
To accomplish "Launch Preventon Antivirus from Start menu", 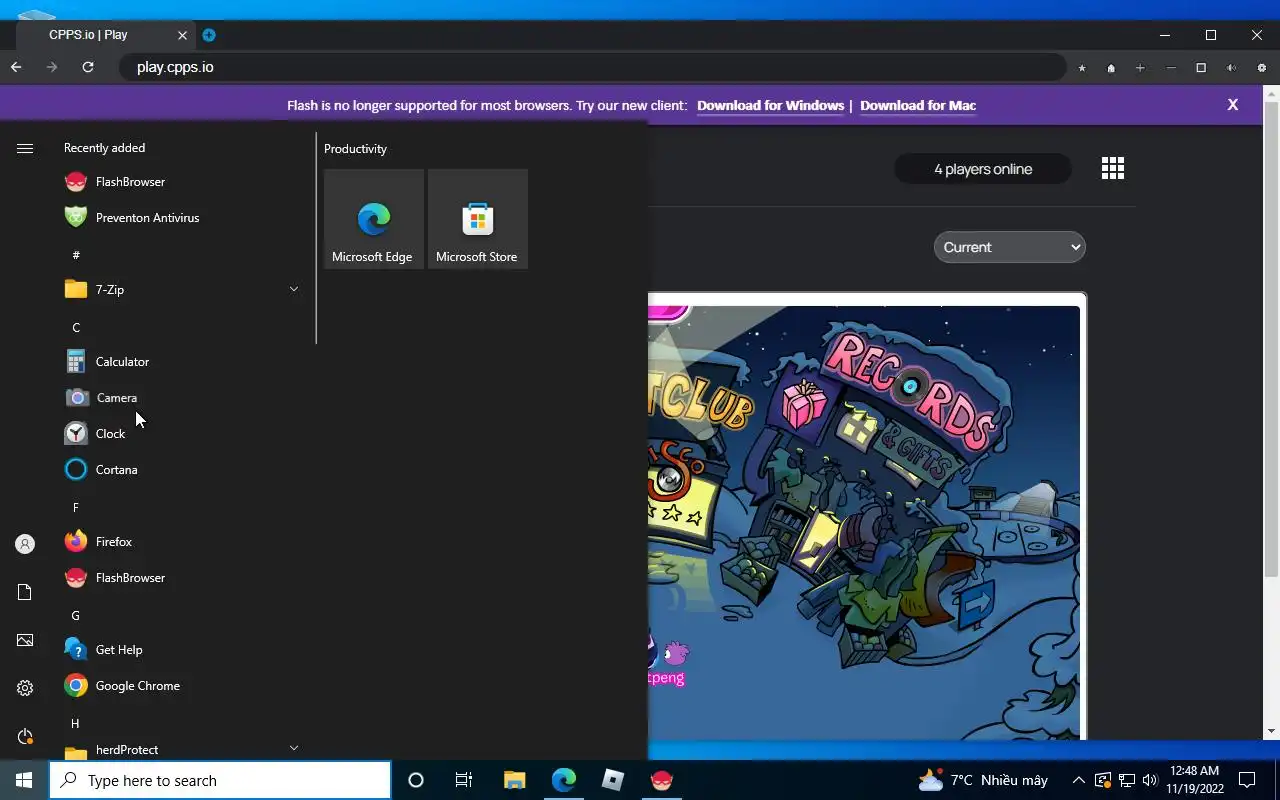I will tap(180, 218).
